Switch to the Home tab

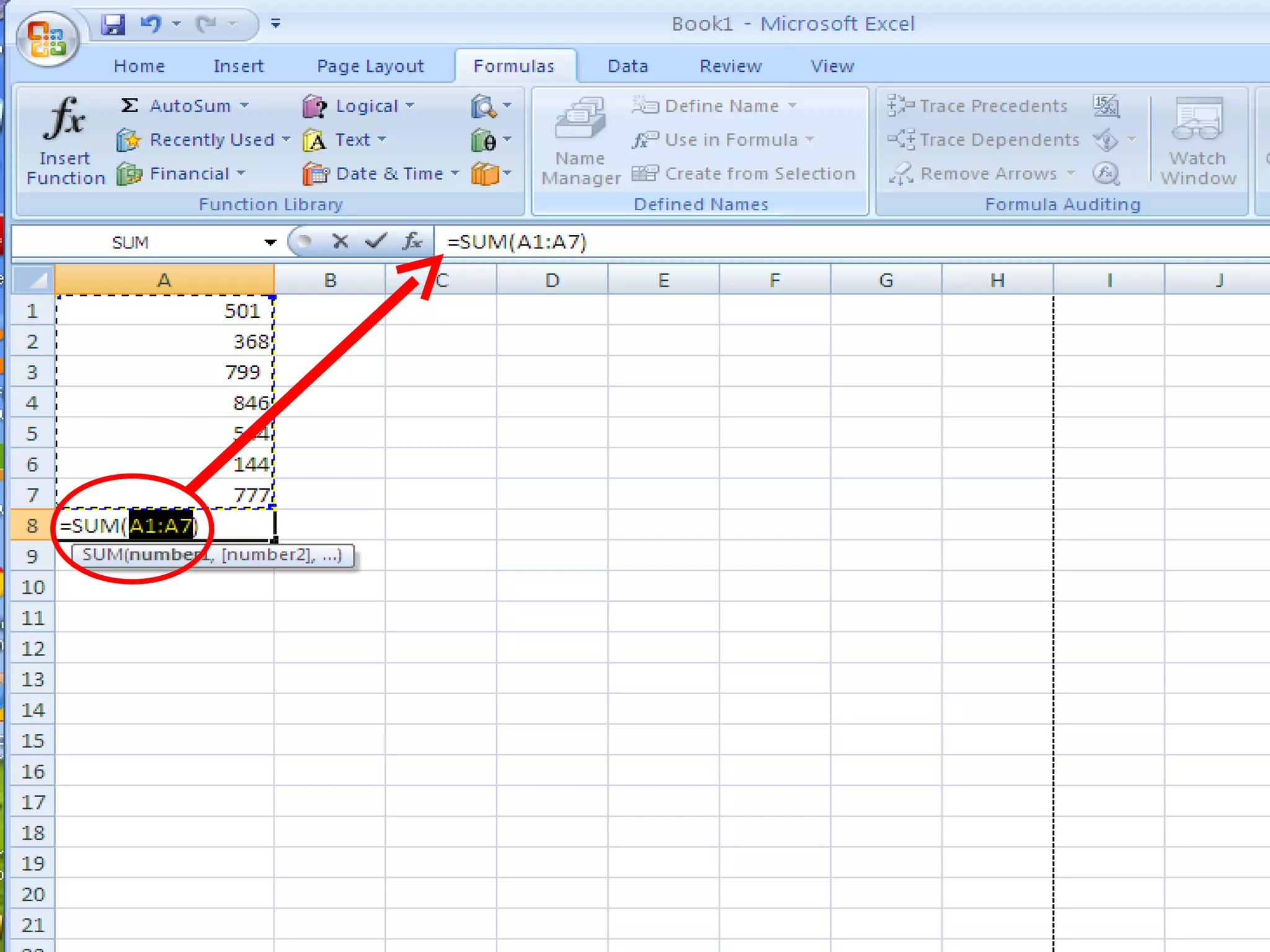click(139, 66)
